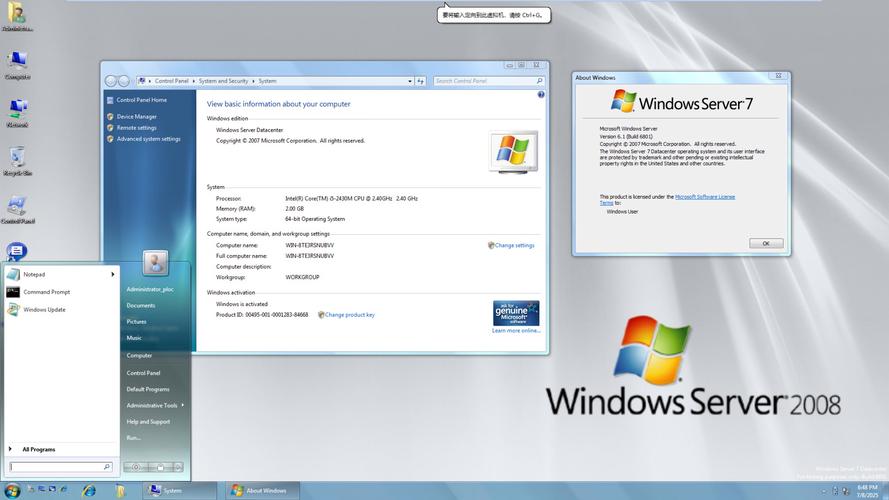Show hidden icons in system tray
The height and width of the screenshot is (500, 889).
pyautogui.click(x=824, y=491)
